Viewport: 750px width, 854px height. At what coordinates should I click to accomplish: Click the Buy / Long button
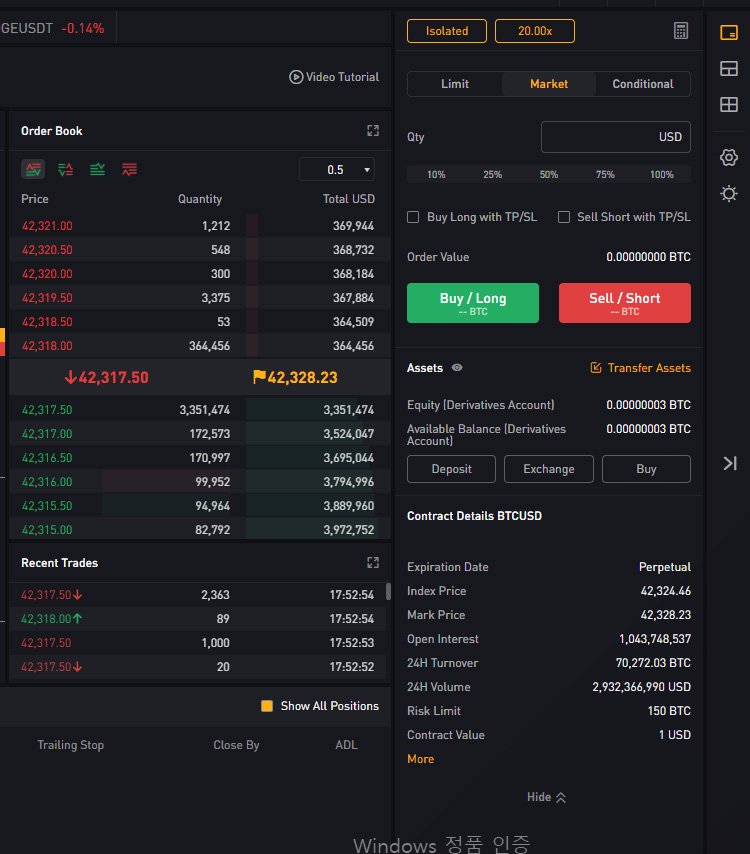[473, 303]
